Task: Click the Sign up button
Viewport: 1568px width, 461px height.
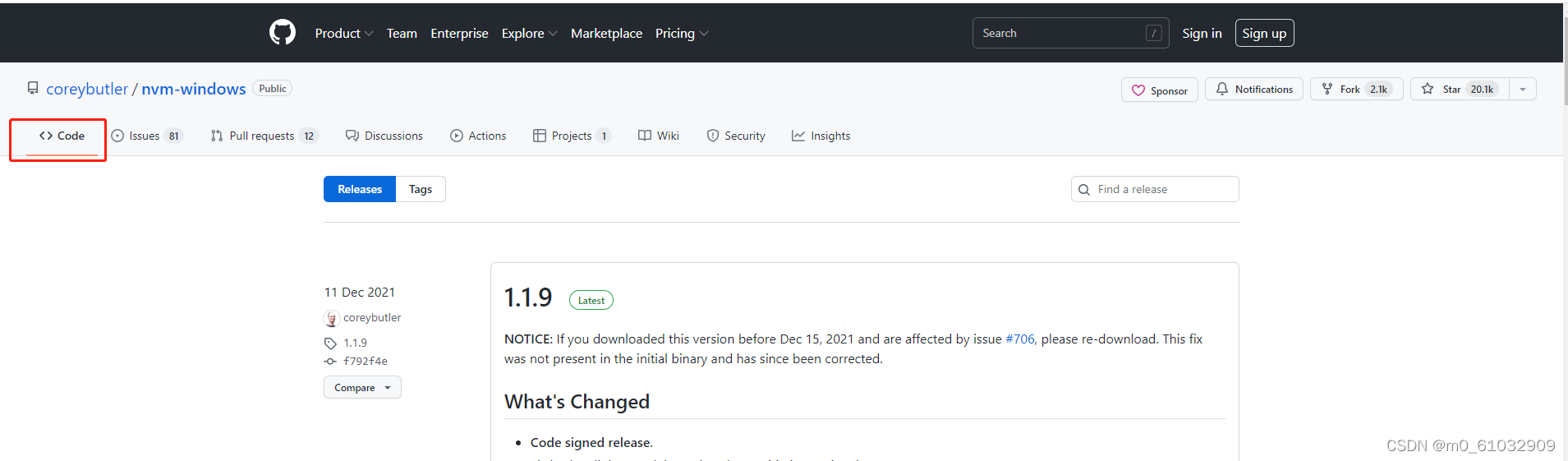Action: [x=1264, y=33]
